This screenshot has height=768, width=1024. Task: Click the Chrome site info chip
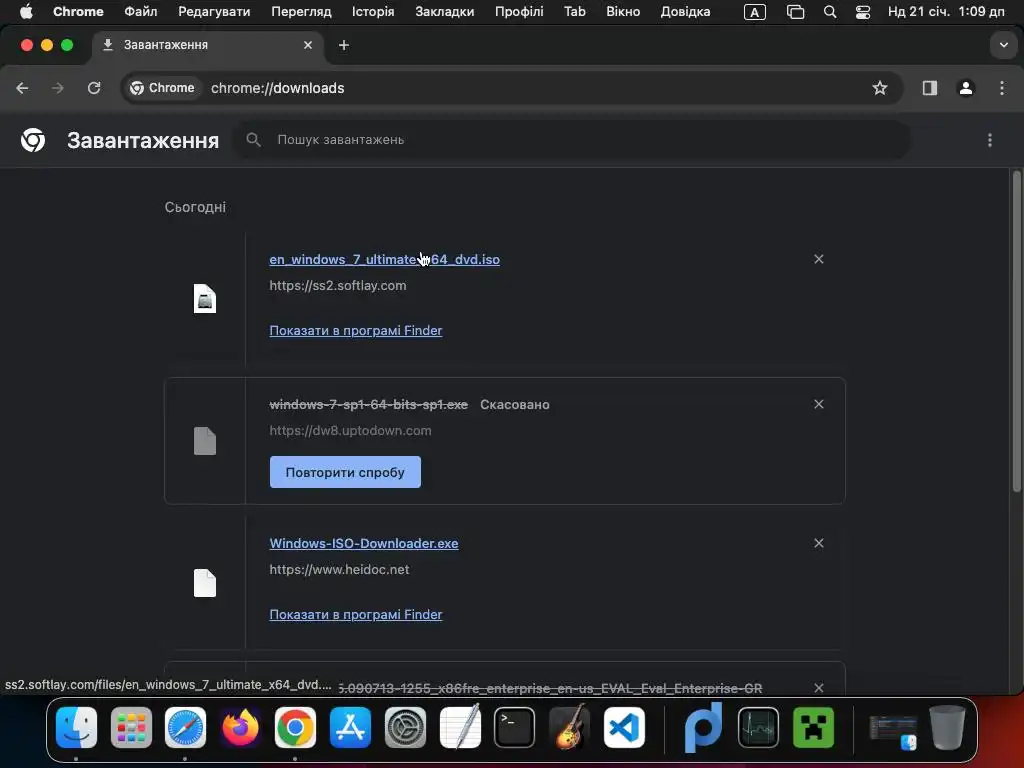(x=163, y=88)
